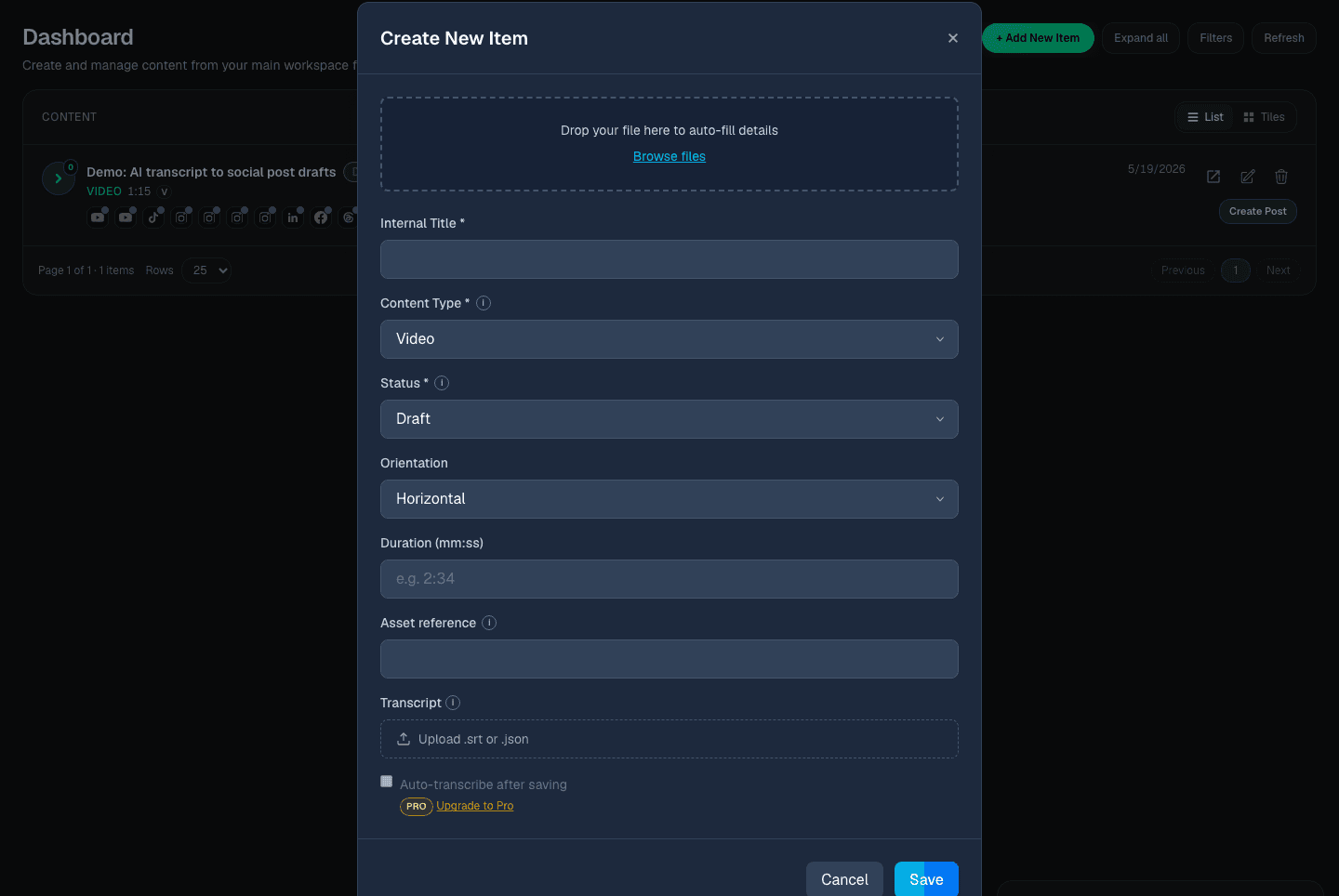
Task: Open the Filters panel
Action: 1215,38
